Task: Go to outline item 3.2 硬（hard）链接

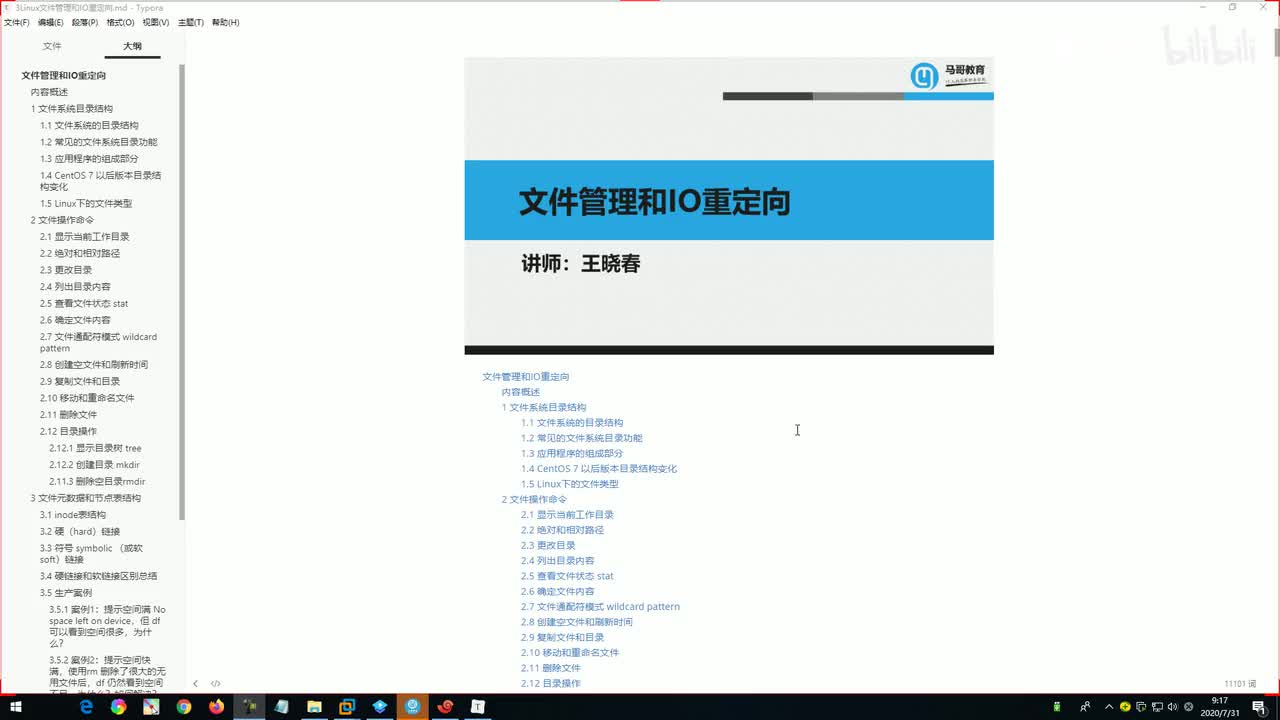Action: point(80,531)
